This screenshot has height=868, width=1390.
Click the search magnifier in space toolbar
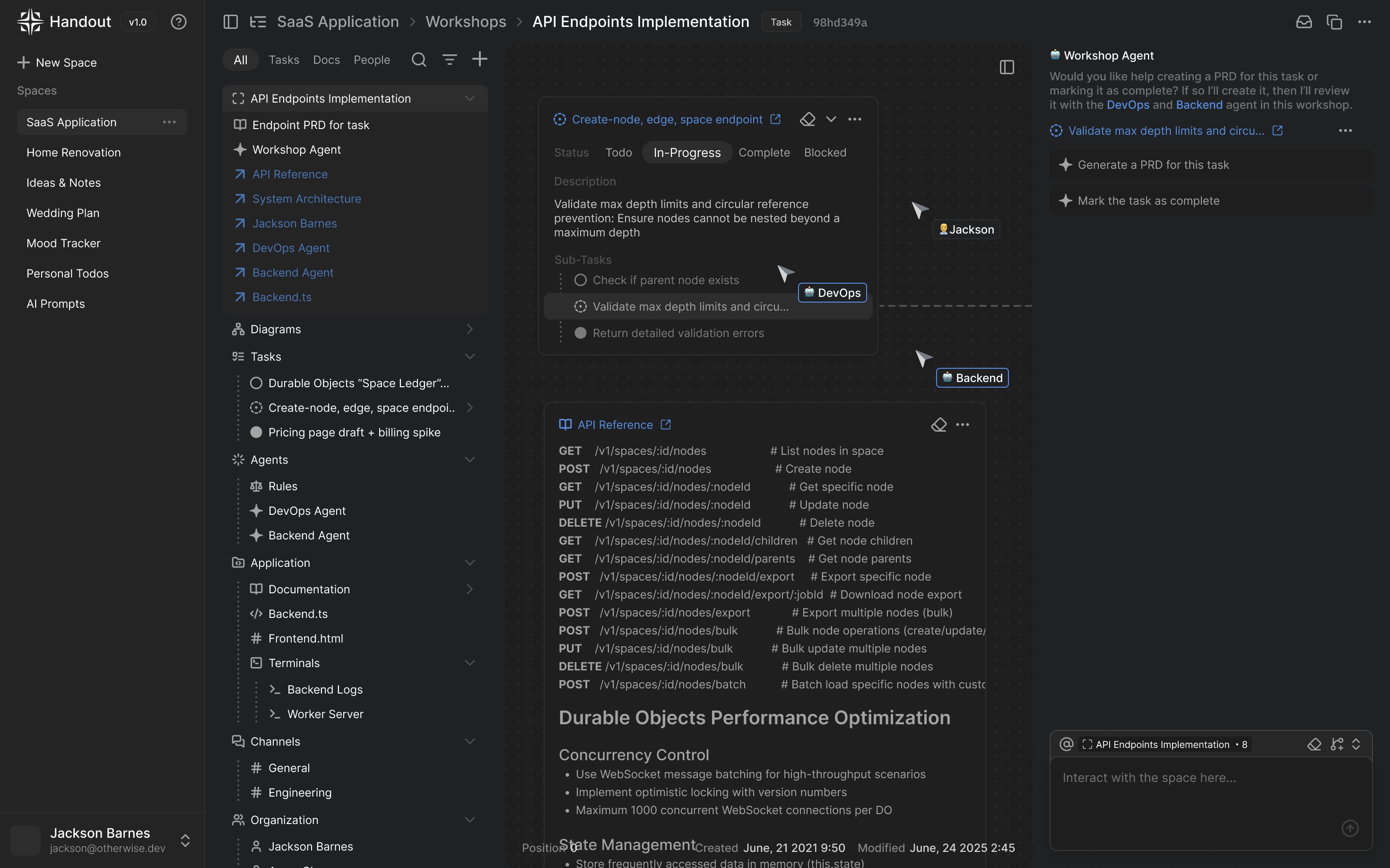418,59
